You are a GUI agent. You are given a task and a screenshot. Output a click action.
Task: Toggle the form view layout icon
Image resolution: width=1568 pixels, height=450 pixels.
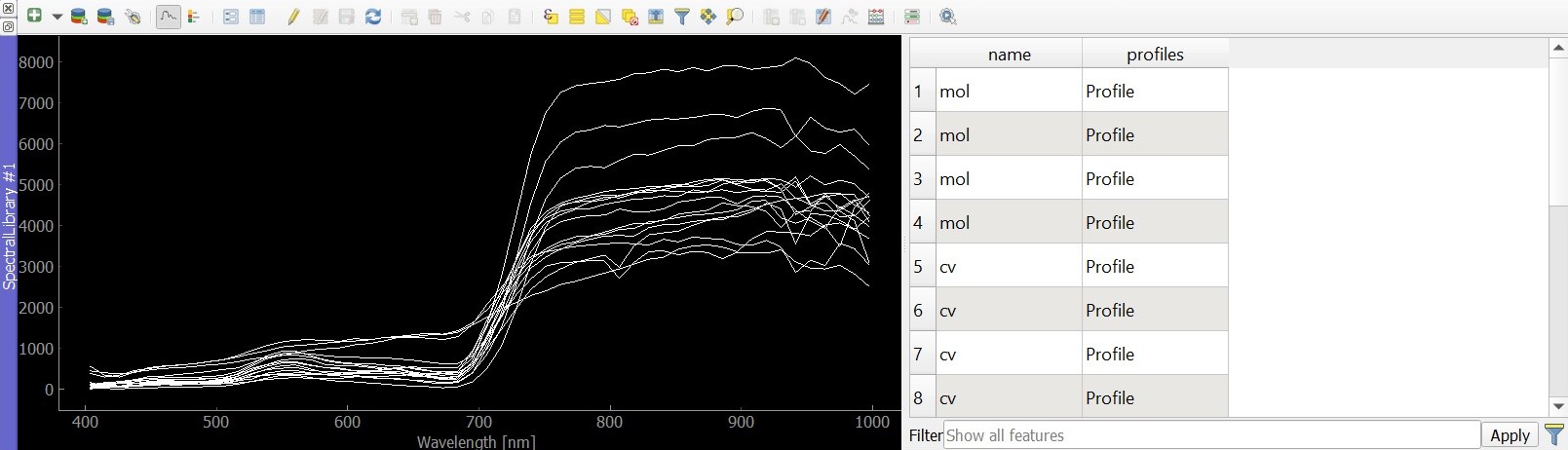231,17
